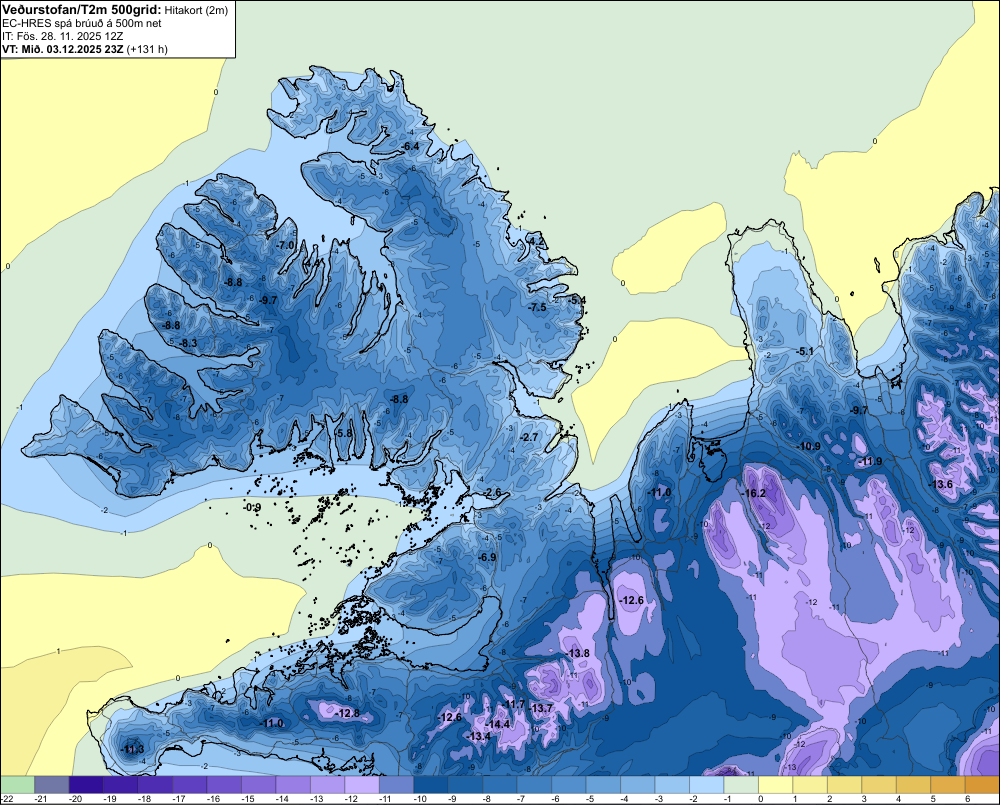Click the legend scale value -14
This screenshot has width=1000, height=805.
coord(283,799)
